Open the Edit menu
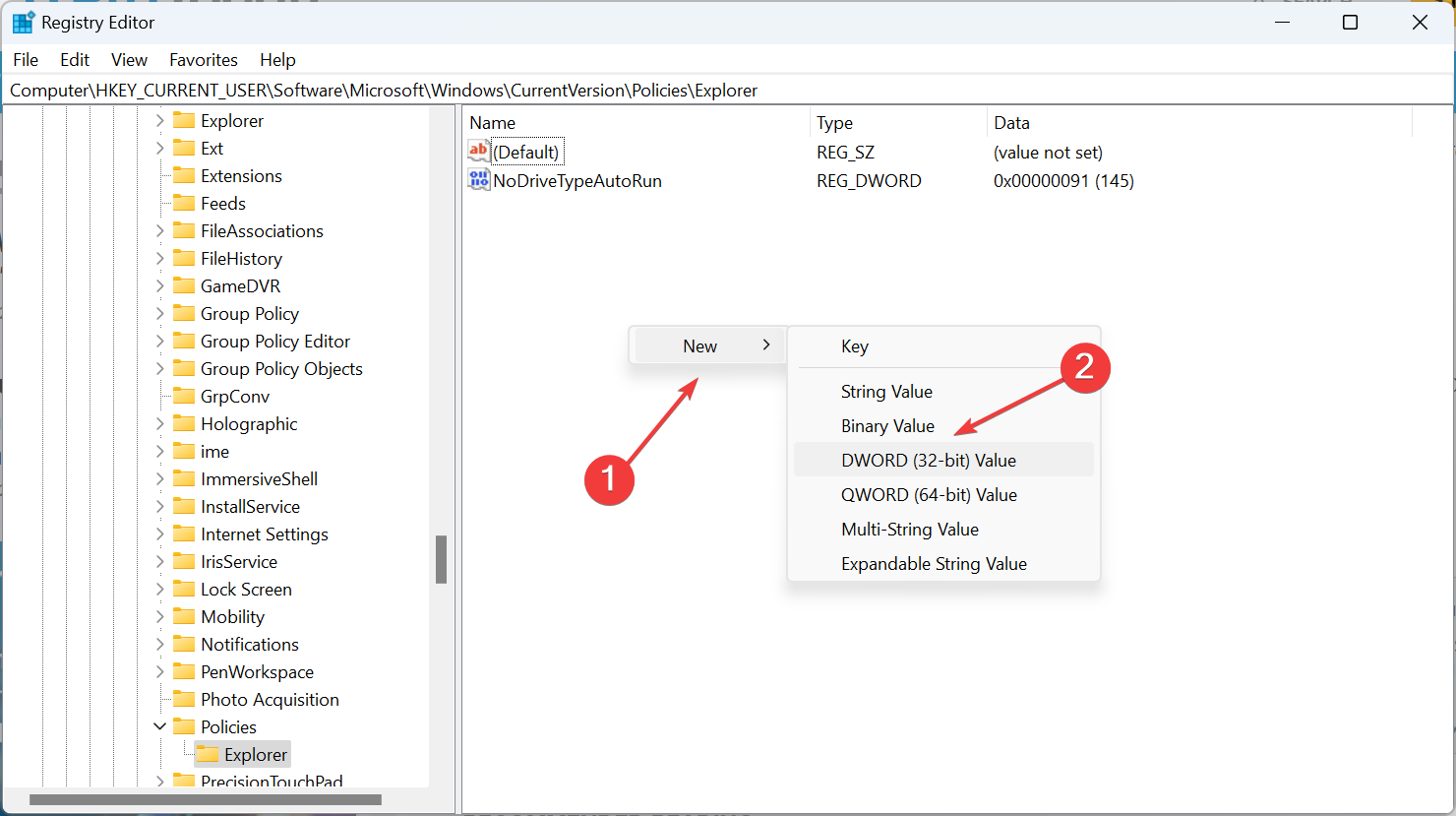This screenshot has height=816, width=1456. click(75, 60)
